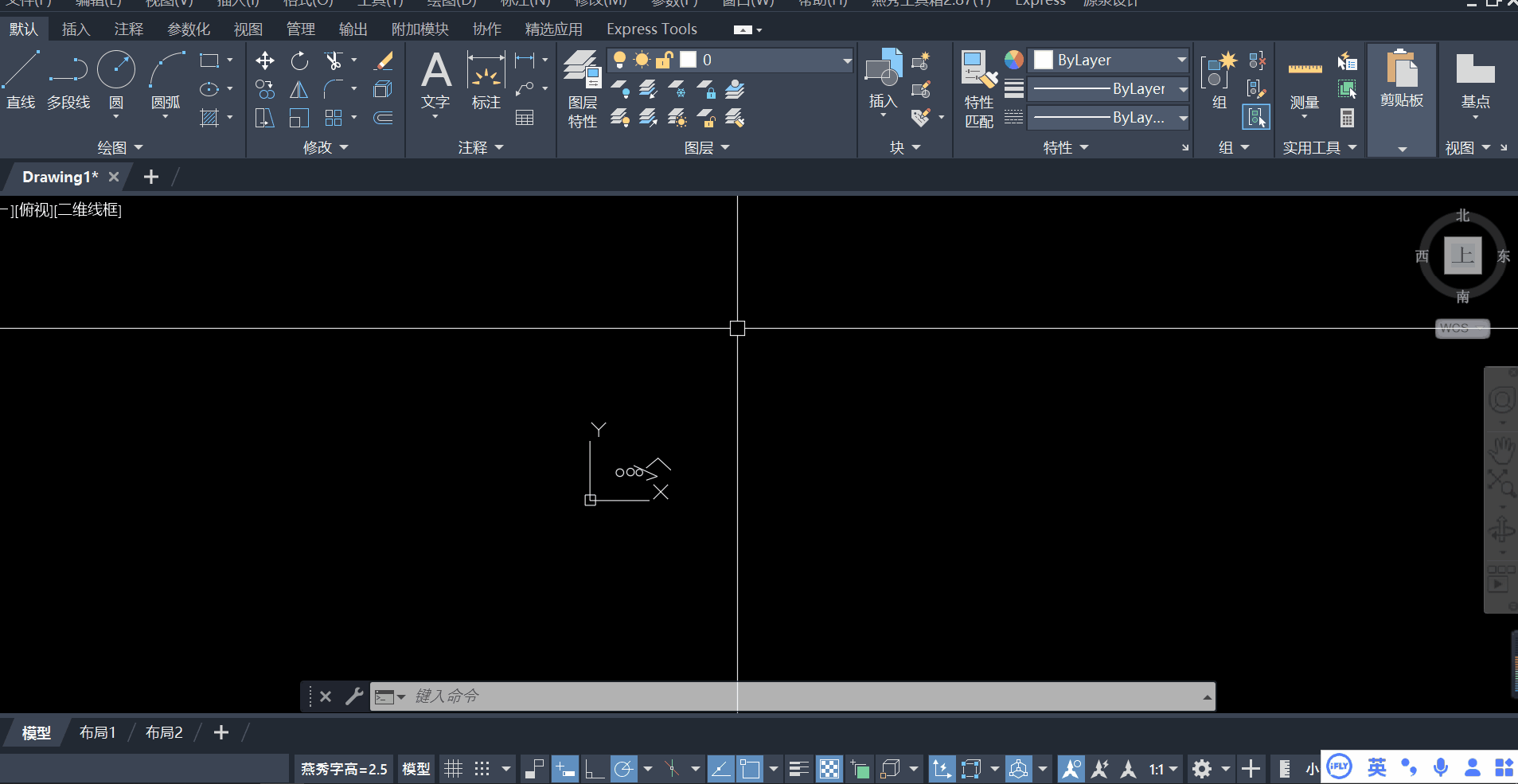Toggle 2D object snap in status bar
Screen dimensions: 1518x784
pyautogui.click(x=750, y=769)
